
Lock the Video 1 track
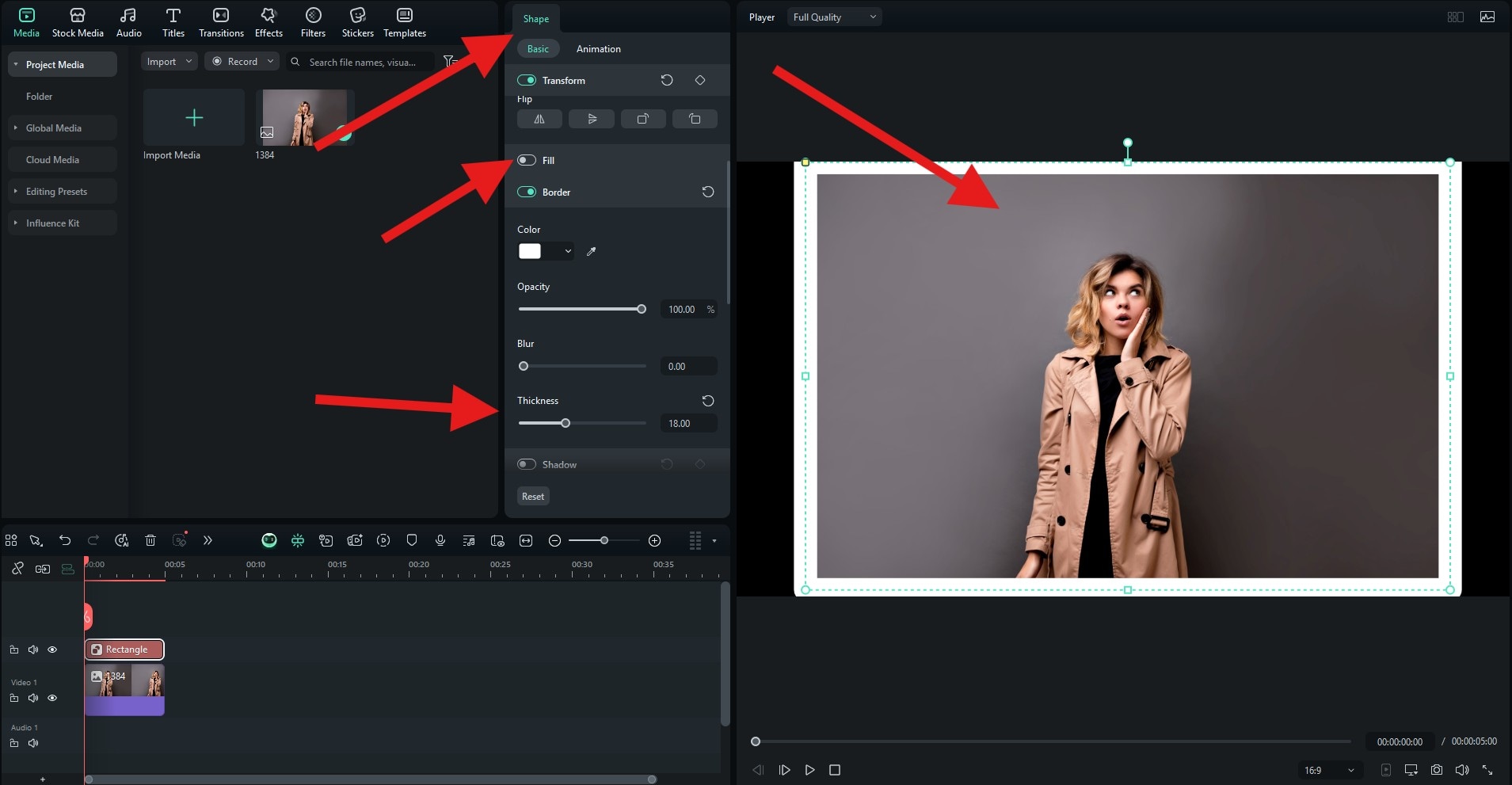click(x=14, y=699)
